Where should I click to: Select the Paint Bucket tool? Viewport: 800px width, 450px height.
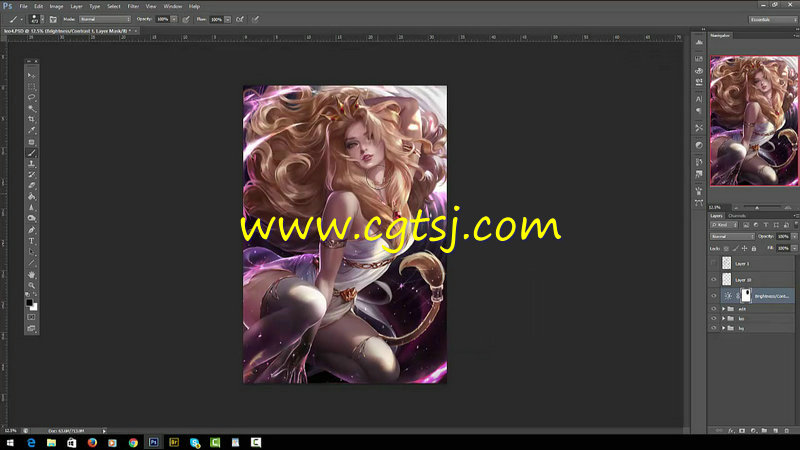coord(32,196)
